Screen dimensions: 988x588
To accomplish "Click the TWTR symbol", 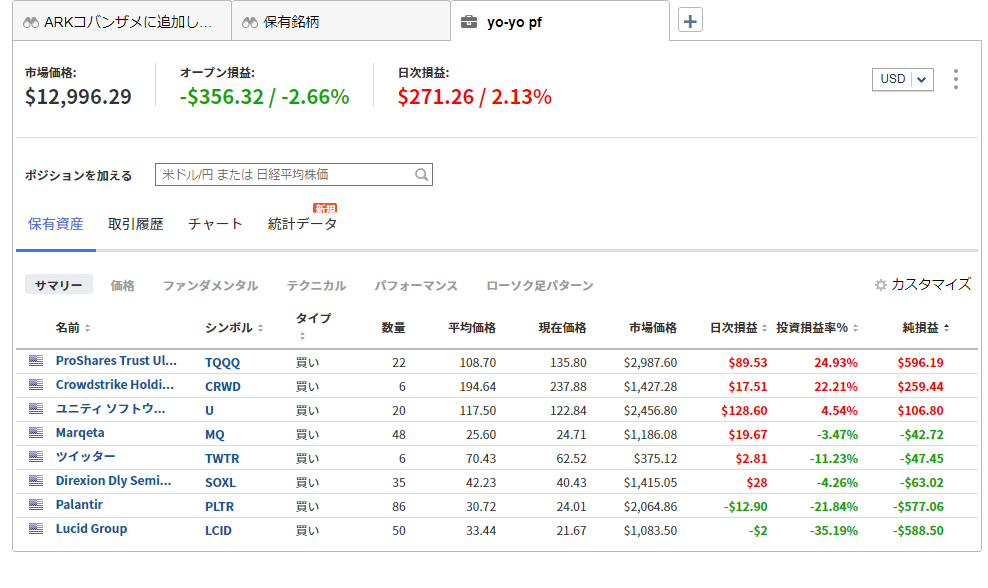I will click(x=222, y=458).
